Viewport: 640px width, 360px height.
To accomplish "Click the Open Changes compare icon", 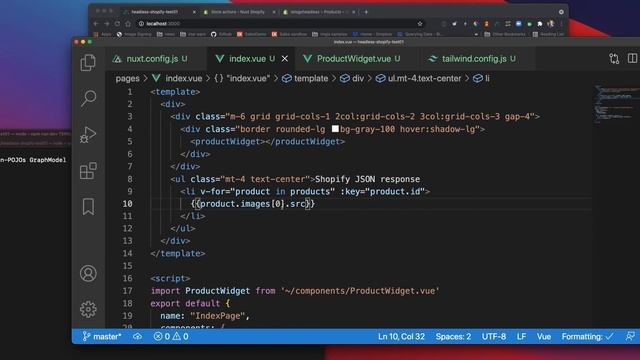I will pos(614,59).
